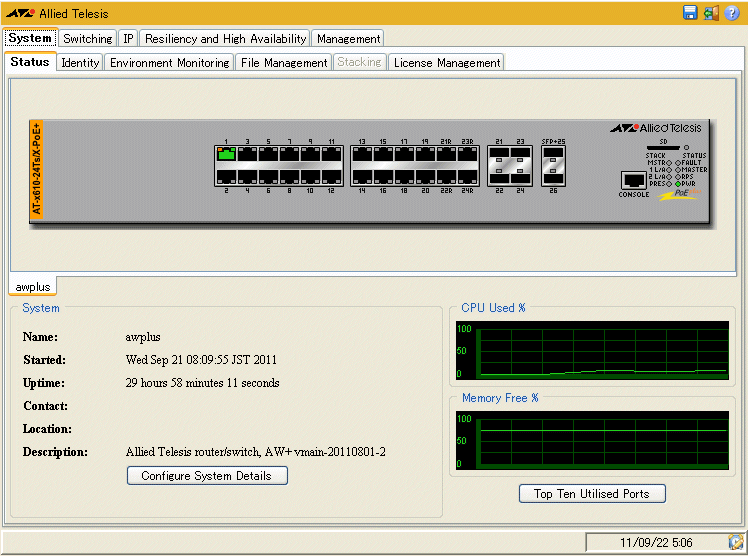Open the IP tab

pos(128,39)
